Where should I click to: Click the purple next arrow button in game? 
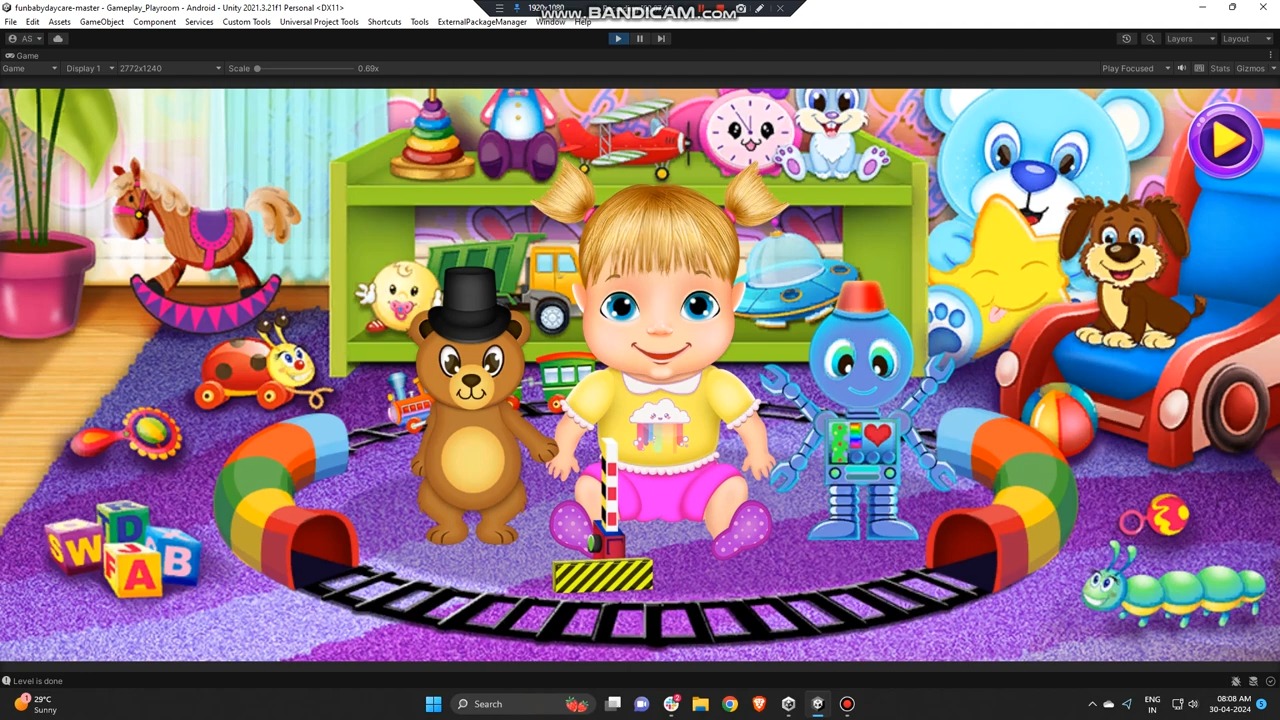1226,141
